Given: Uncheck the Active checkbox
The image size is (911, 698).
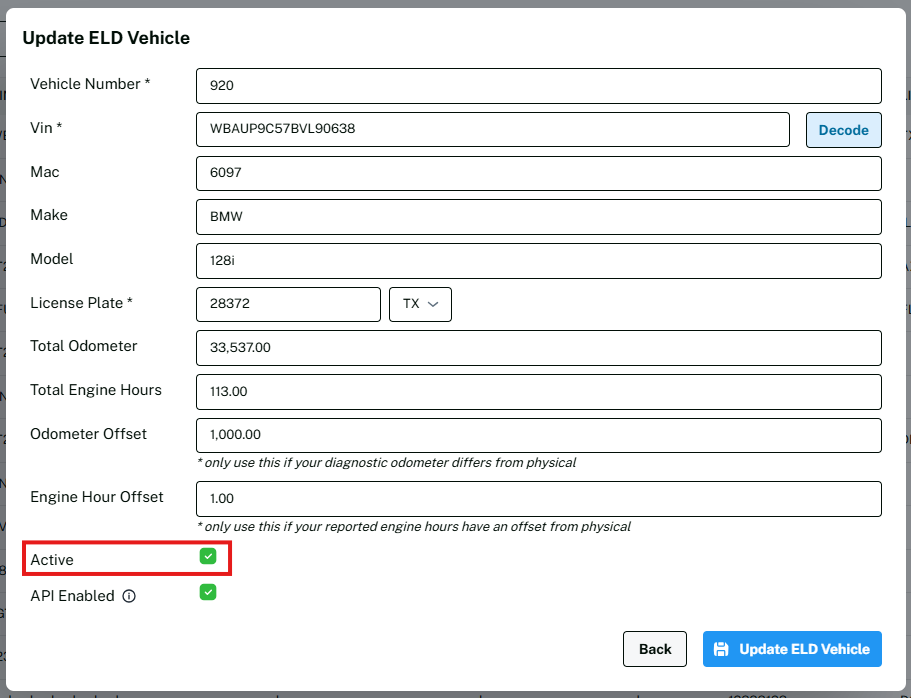Looking at the screenshot, I should pos(208,556).
